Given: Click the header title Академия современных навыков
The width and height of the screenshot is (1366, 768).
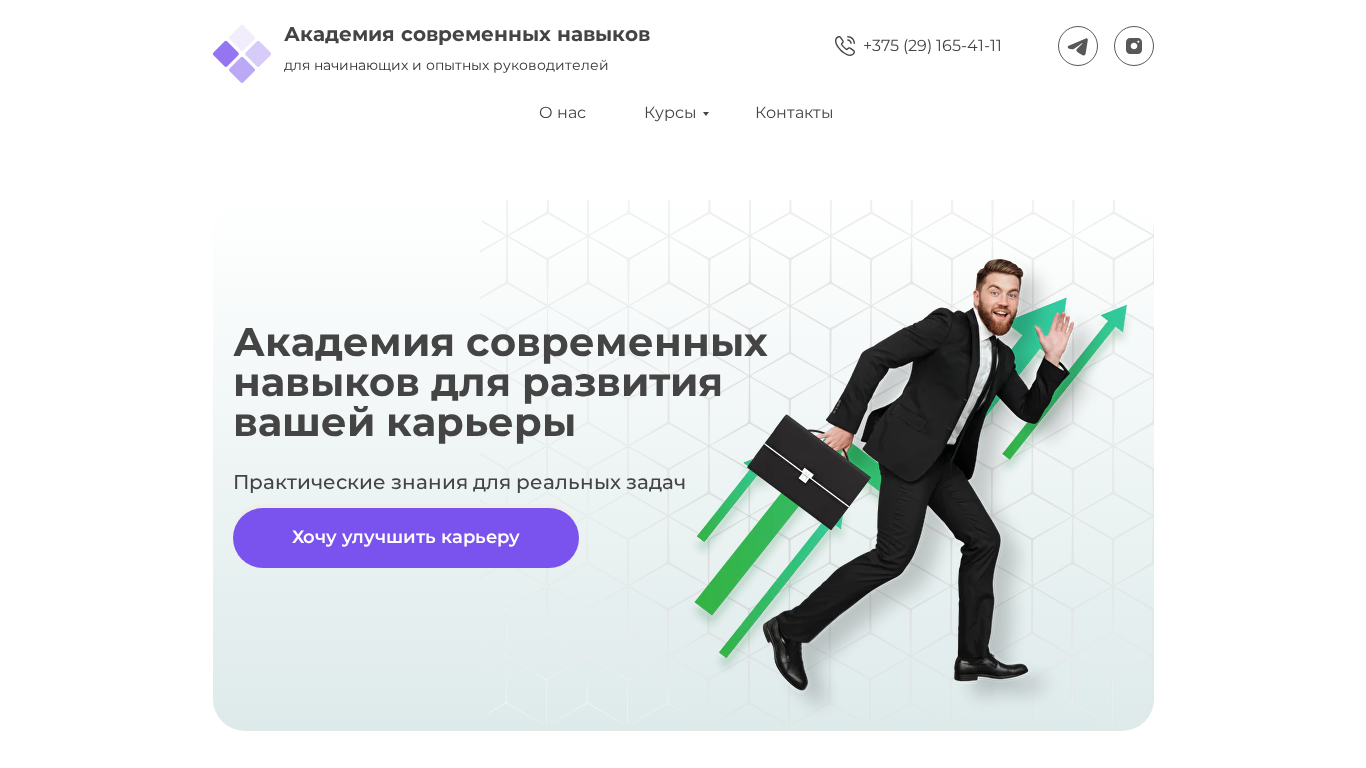Looking at the screenshot, I should coord(467,35).
